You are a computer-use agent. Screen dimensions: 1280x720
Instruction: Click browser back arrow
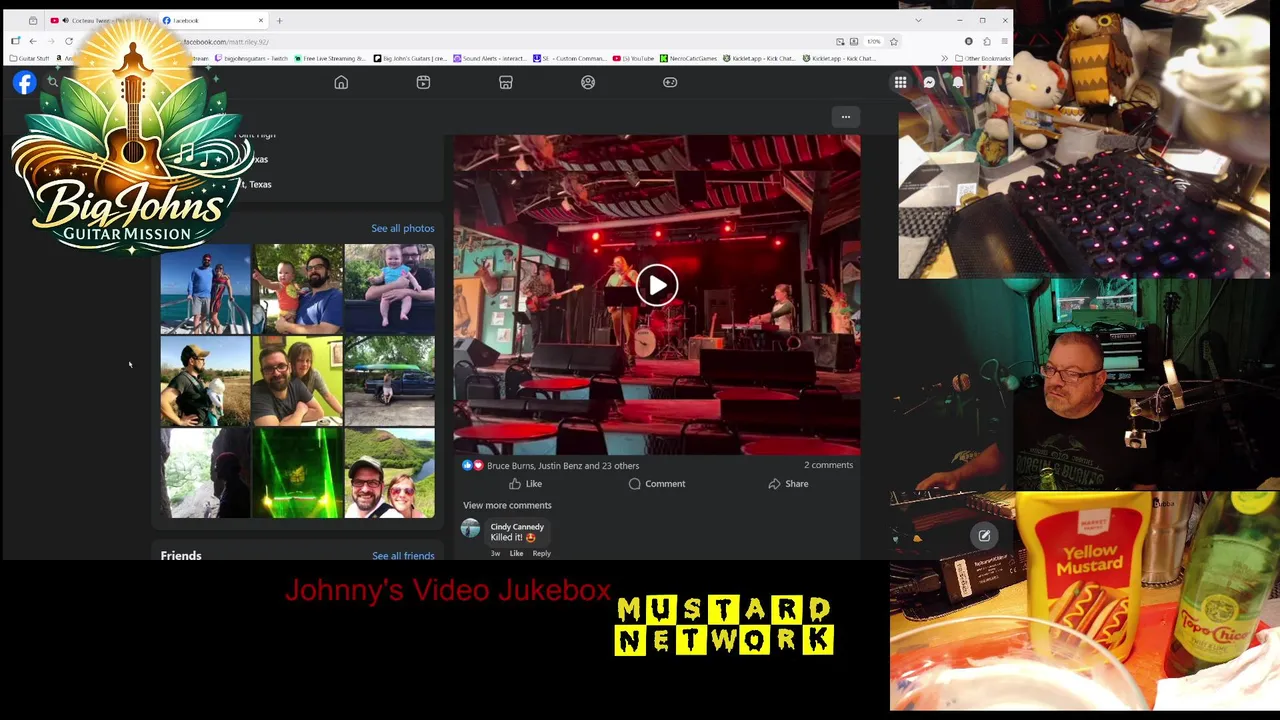pos(33,41)
